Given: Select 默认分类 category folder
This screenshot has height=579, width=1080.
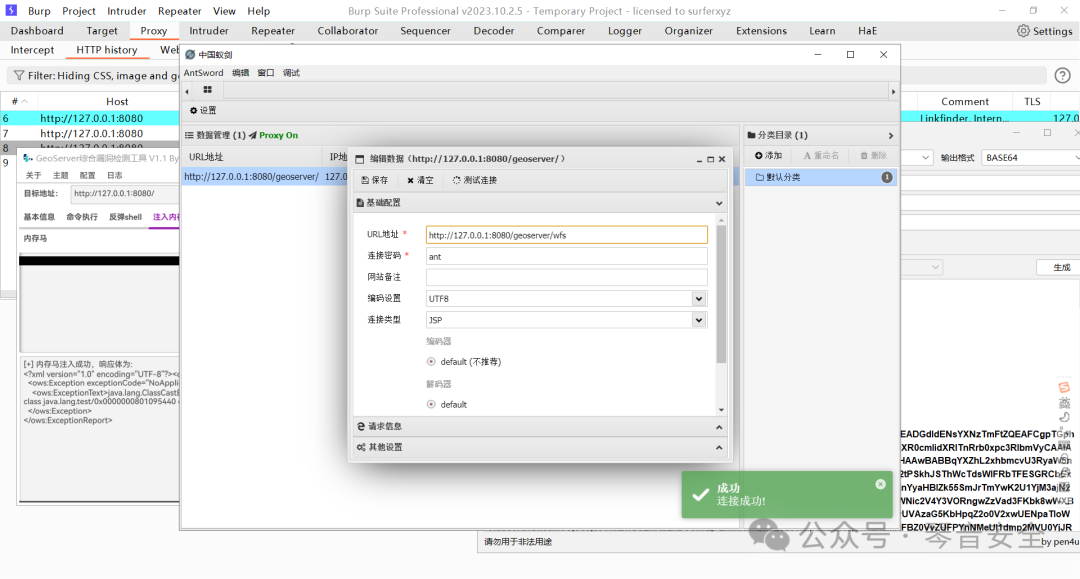Looking at the screenshot, I should pos(821,178).
